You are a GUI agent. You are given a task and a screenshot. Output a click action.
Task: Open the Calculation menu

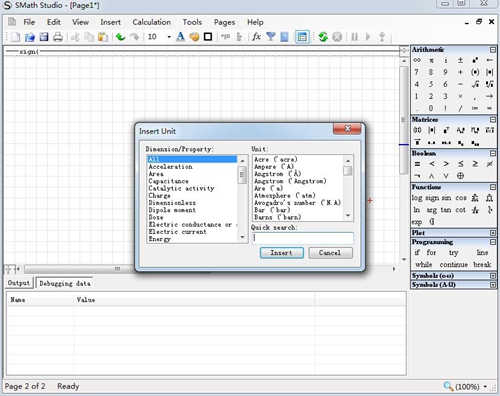coord(152,22)
